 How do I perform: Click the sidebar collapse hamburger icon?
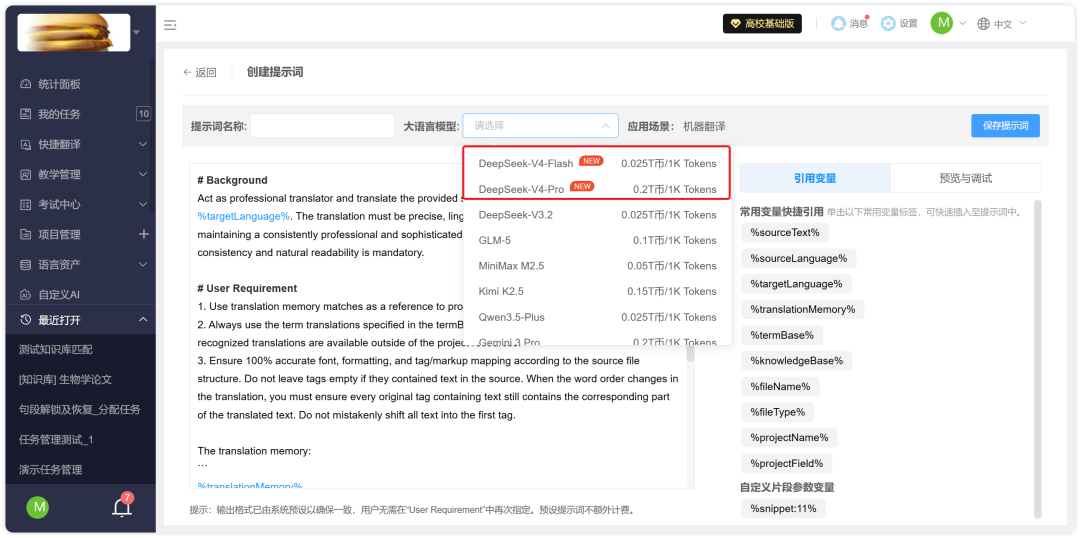coord(169,25)
